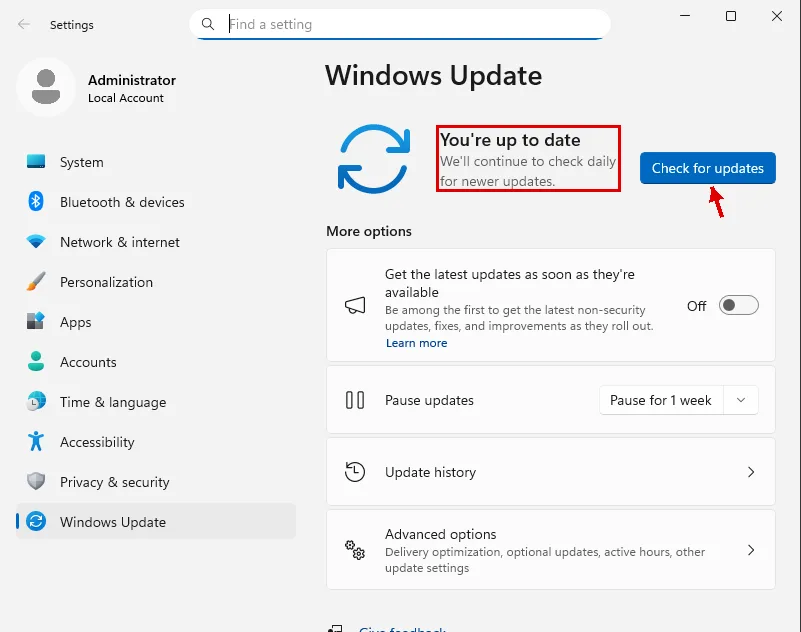Open System settings page
Viewport: 801px width, 632px height.
point(156,162)
